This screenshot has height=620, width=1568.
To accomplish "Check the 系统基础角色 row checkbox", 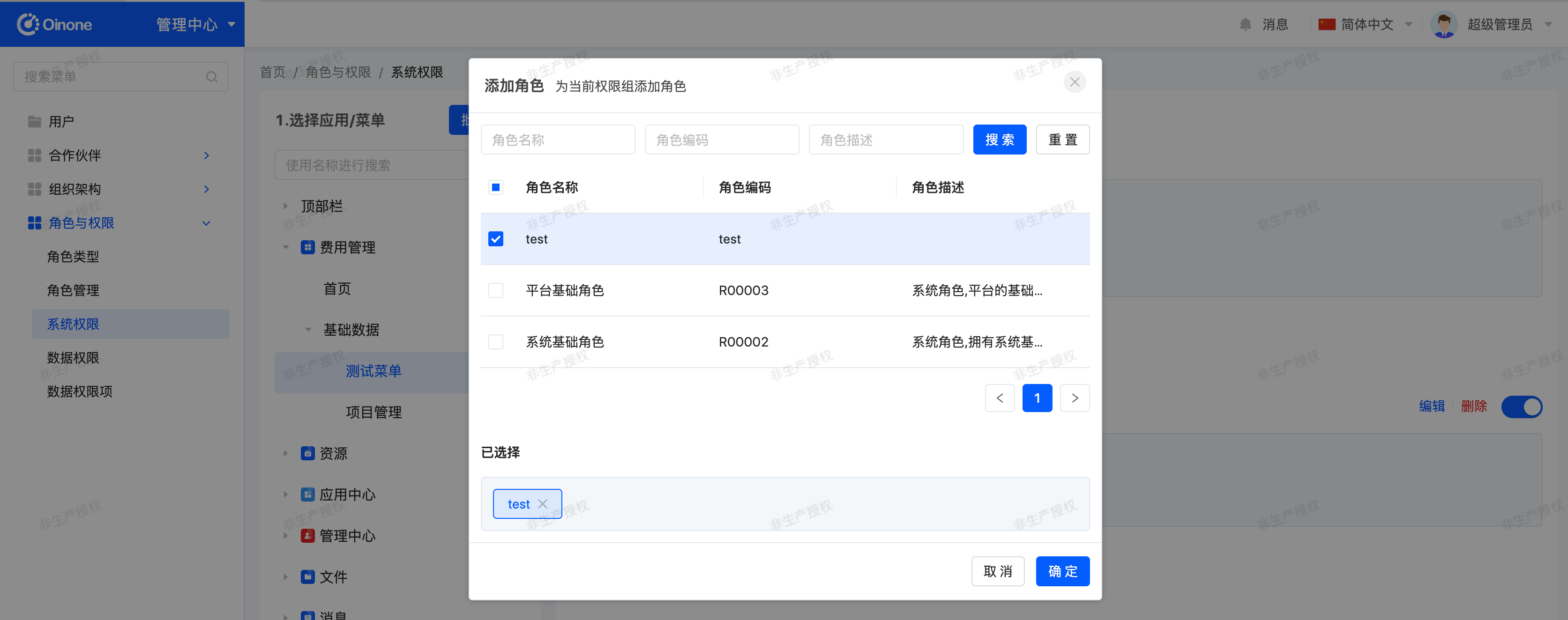I will [495, 342].
